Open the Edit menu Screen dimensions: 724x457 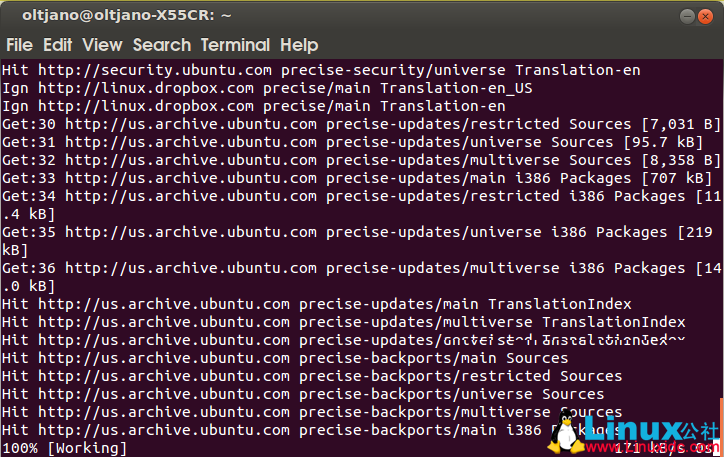click(x=57, y=45)
